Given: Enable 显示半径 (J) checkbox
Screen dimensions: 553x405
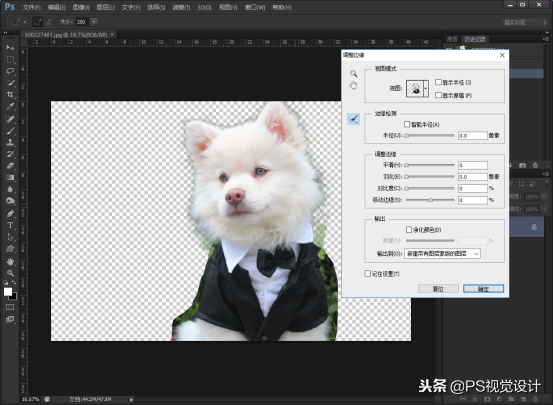Looking at the screenshot, I should pos(438,82).
